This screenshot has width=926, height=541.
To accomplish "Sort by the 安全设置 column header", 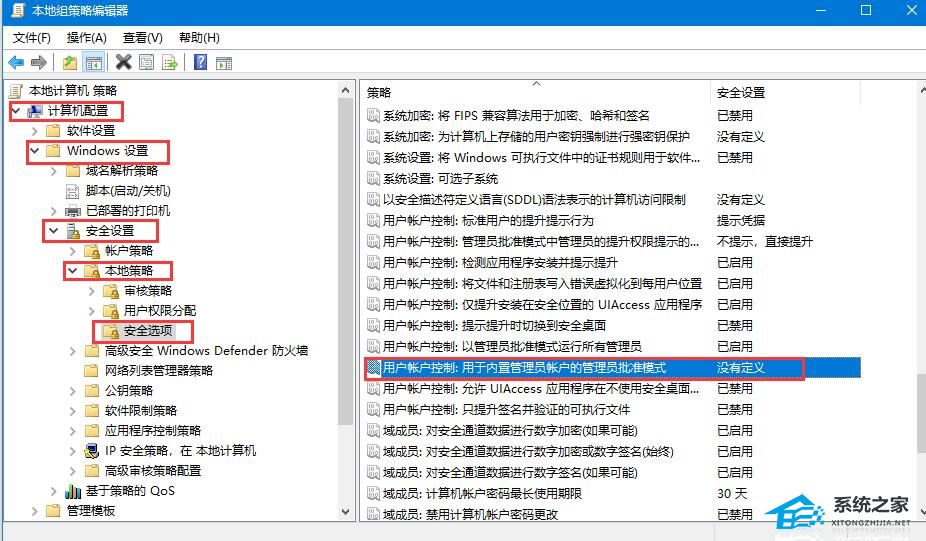I will [x=785, y=93].
